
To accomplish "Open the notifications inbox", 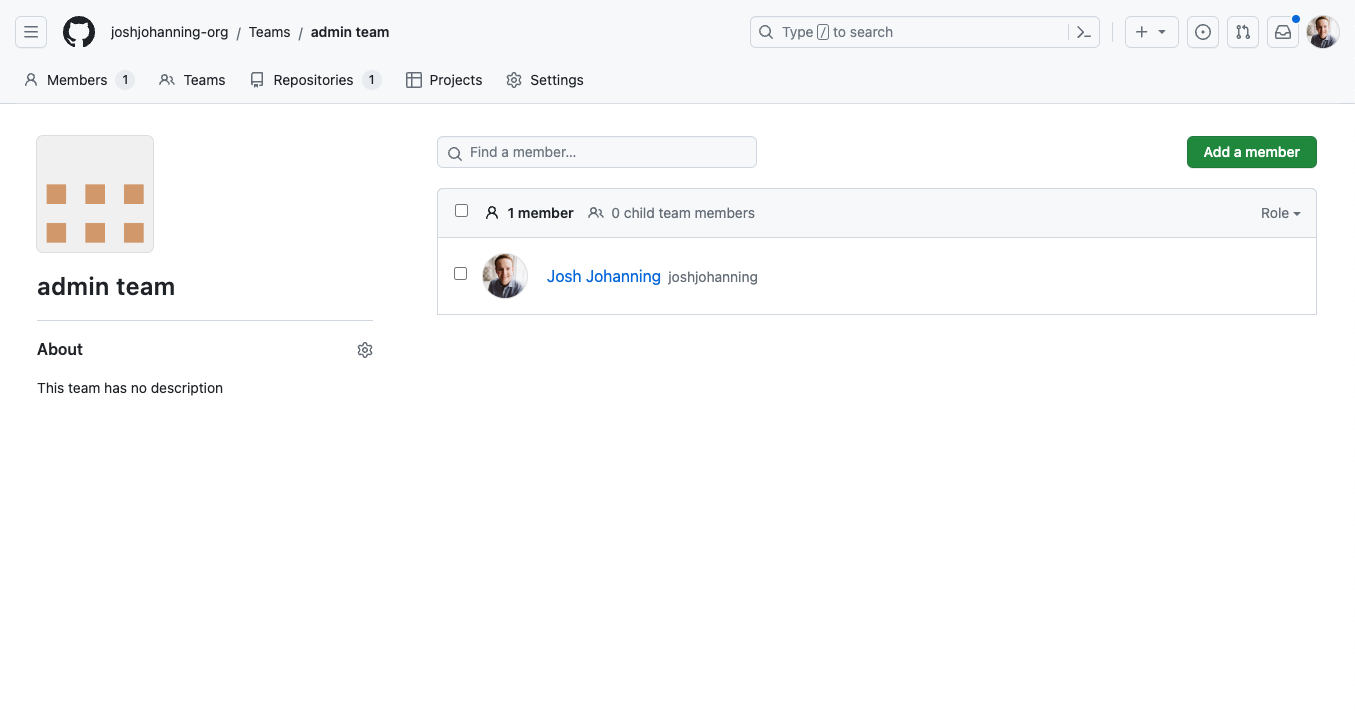I will tap(1283, 32).
